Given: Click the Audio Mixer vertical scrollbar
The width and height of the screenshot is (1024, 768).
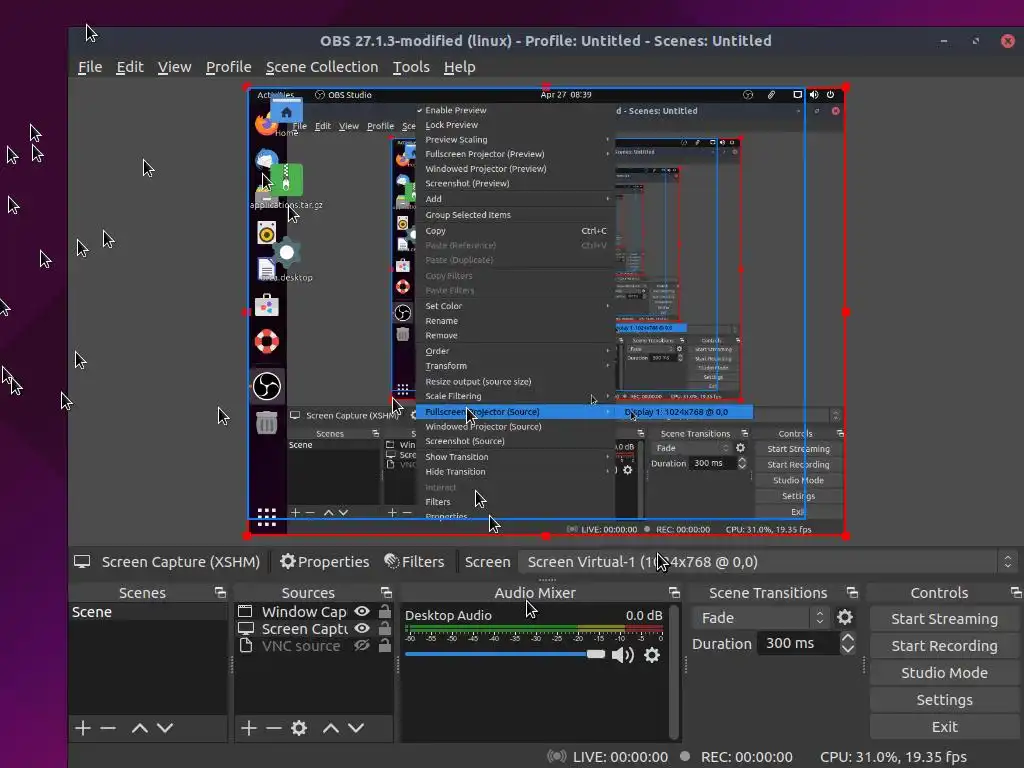Looking at the screenshot, I should 673,671.
